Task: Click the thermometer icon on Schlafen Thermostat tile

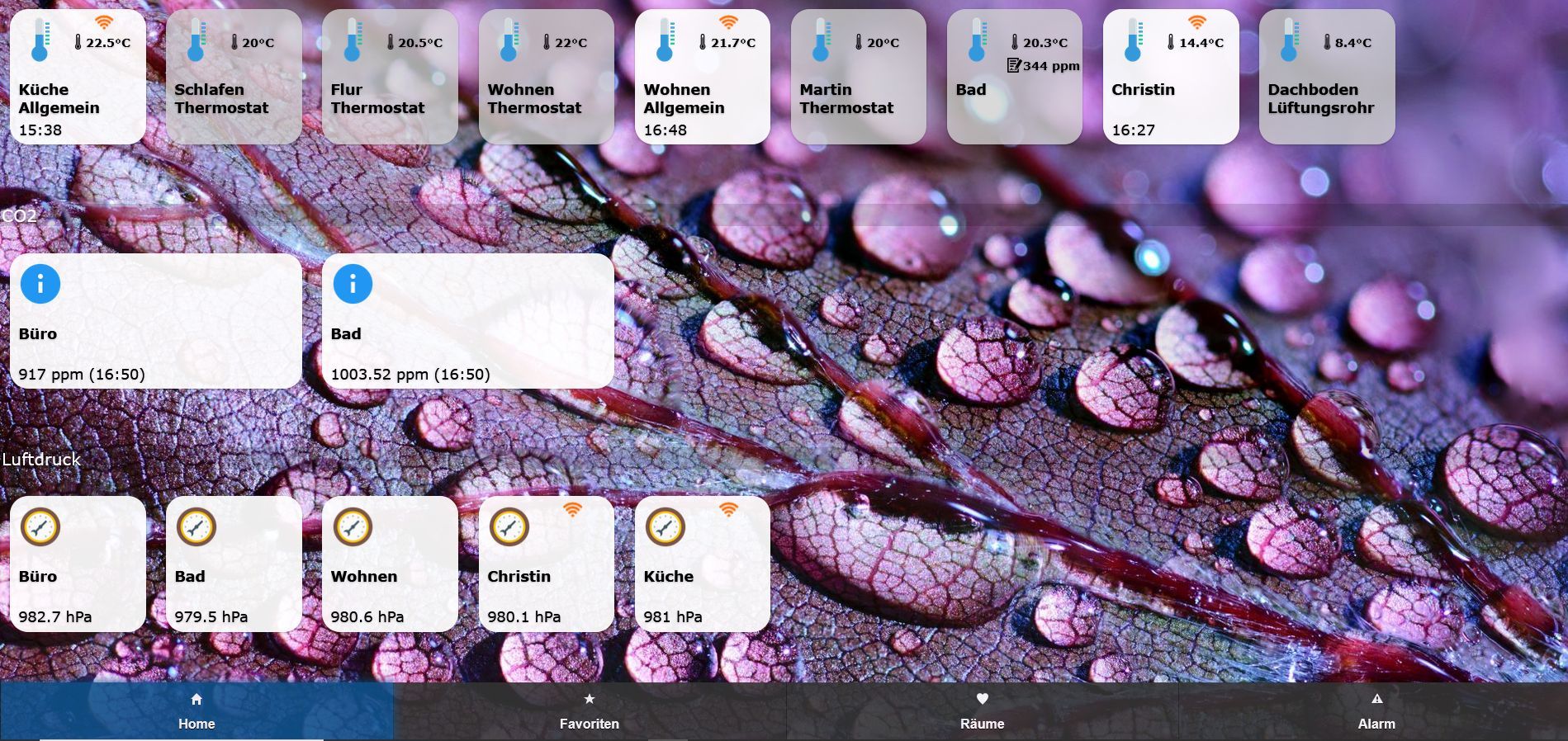Action: point(196,40)
